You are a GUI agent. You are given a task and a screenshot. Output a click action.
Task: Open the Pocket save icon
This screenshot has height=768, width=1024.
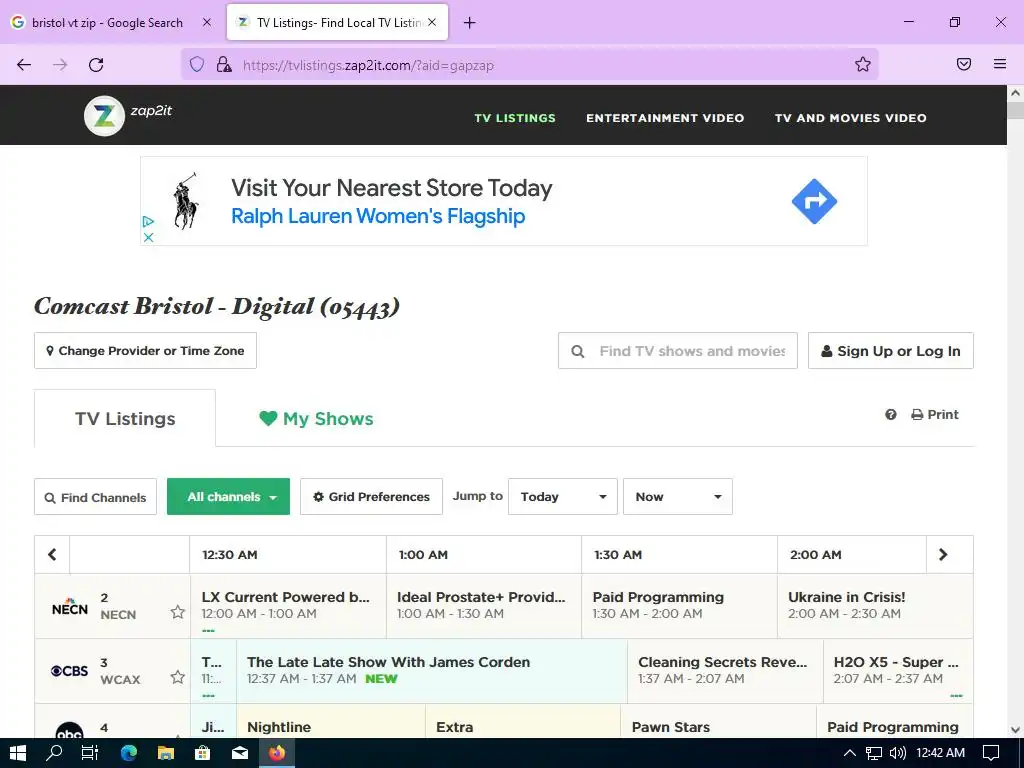tap(964, 64)
